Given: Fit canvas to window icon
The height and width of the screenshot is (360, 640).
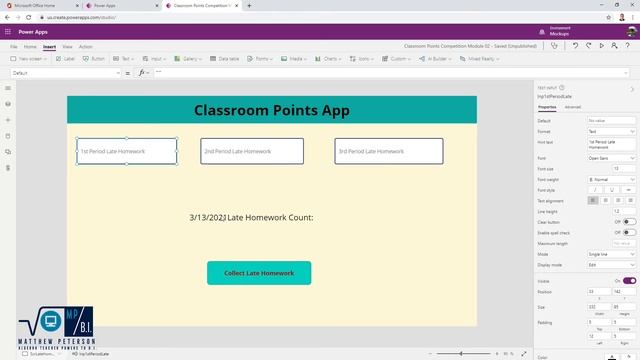Looking at the screenshot, I should pos(524,353).
